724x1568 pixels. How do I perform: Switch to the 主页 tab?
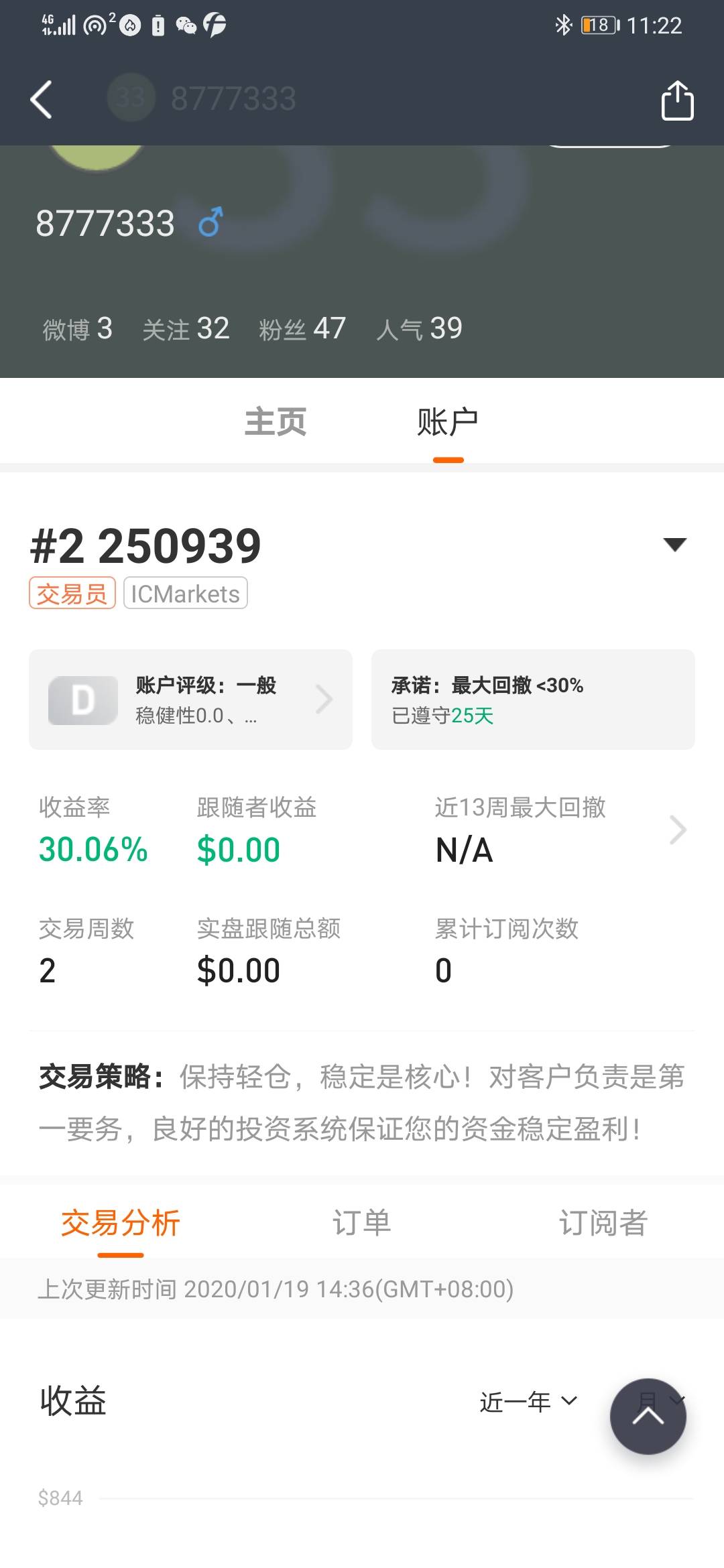(x=276, y=422)
